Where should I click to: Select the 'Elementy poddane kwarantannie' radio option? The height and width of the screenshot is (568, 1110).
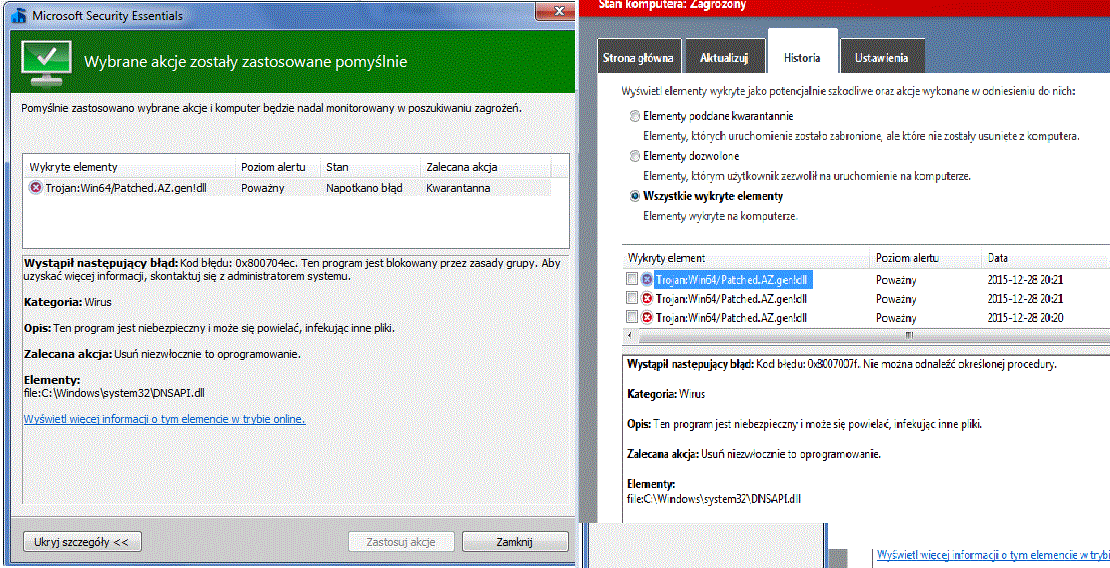(634, 116)
